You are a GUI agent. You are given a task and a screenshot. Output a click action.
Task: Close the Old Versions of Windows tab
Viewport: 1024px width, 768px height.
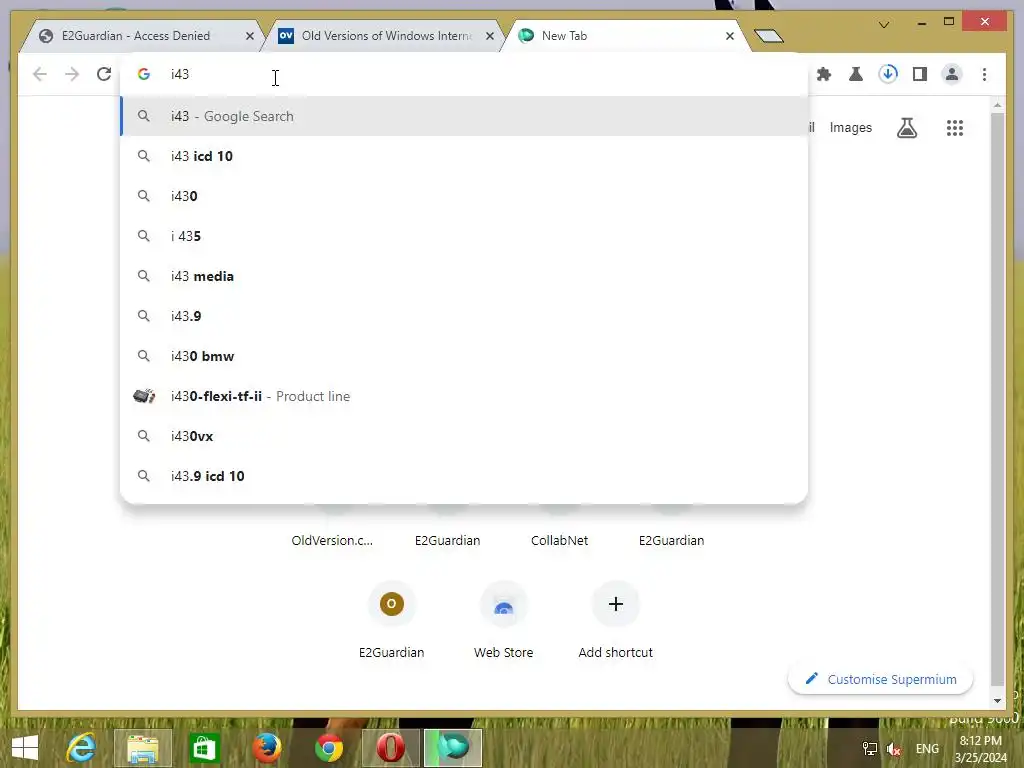click(x=490, y=36)
